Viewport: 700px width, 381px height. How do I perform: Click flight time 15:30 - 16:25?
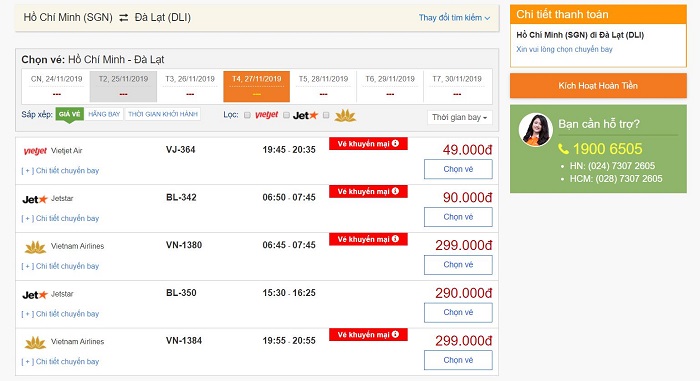[289, 293]
